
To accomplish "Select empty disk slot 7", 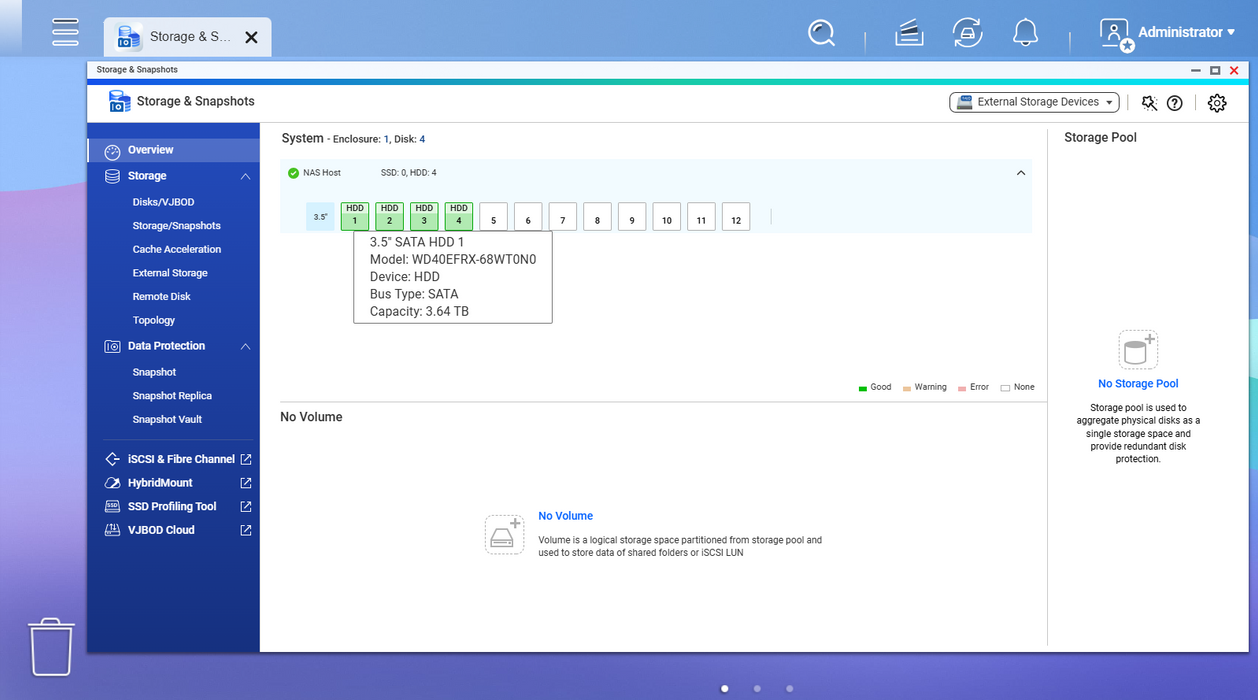I will click(x=562, y=216).
